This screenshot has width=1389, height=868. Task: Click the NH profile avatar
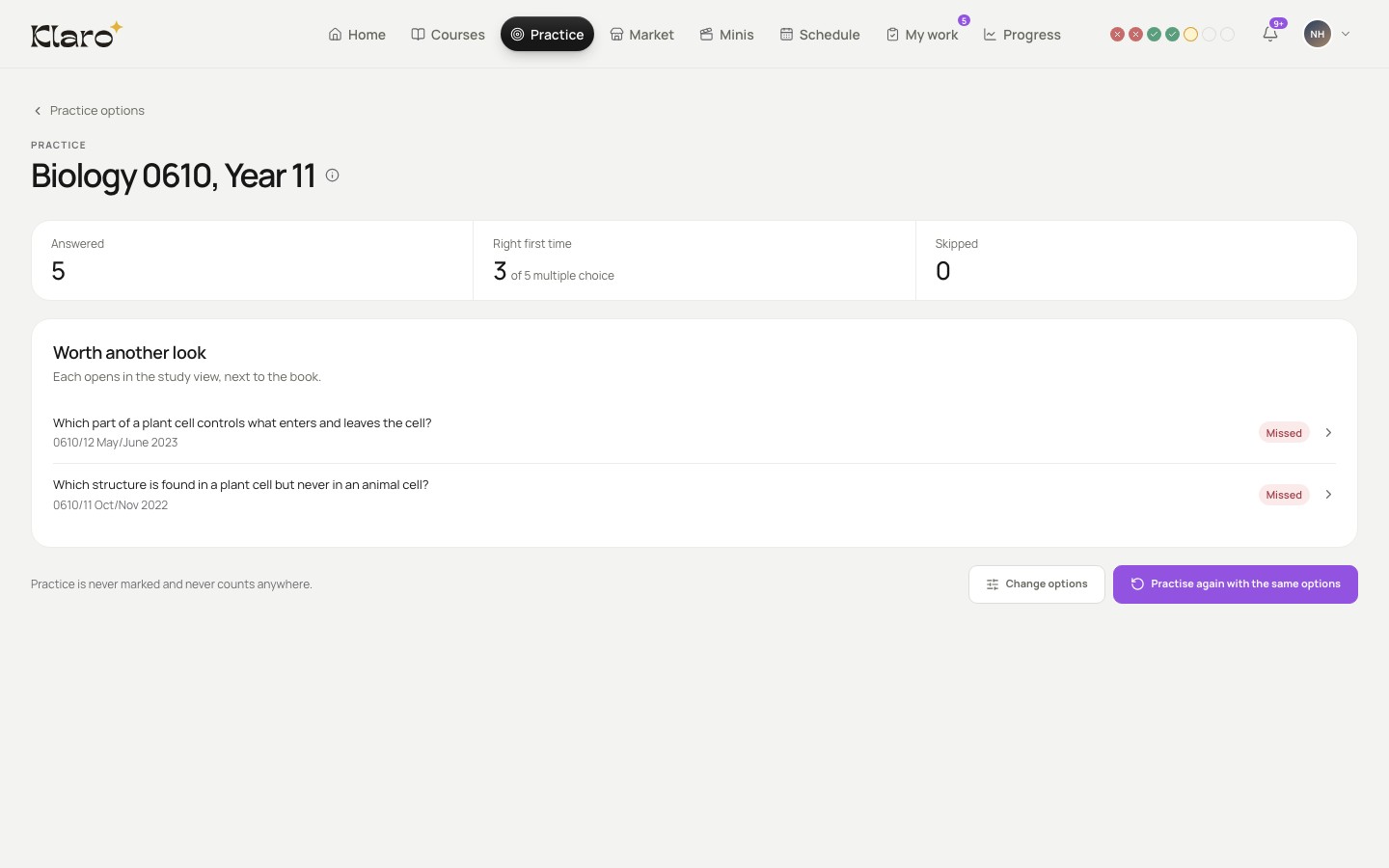pos(1318,34)
